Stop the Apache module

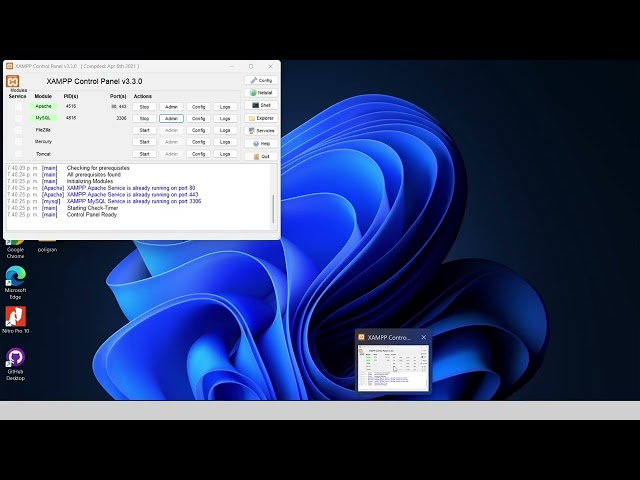pos(144,107)
